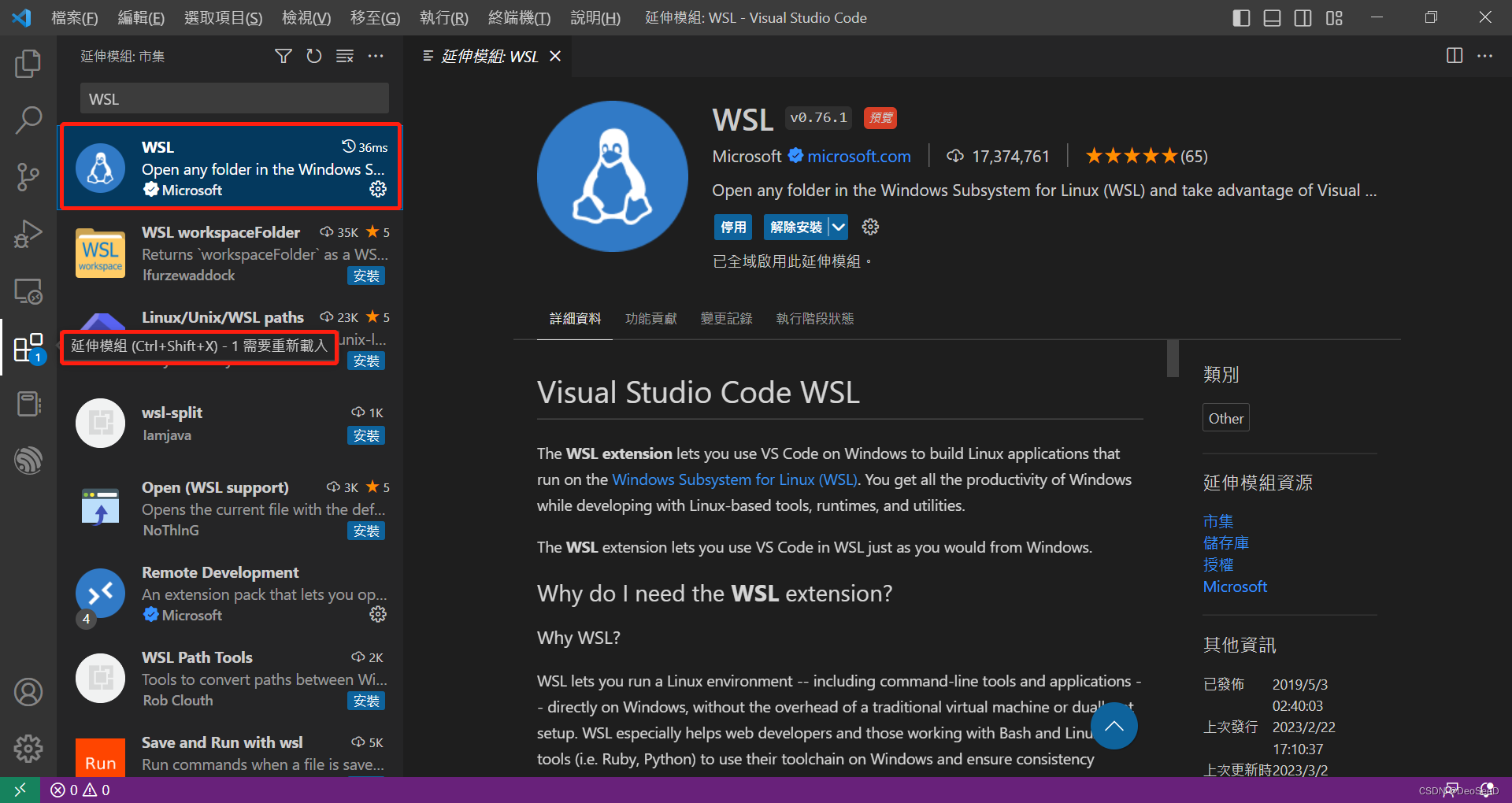
Task: Open the 執行(R) menu
Action: [444, 17]
